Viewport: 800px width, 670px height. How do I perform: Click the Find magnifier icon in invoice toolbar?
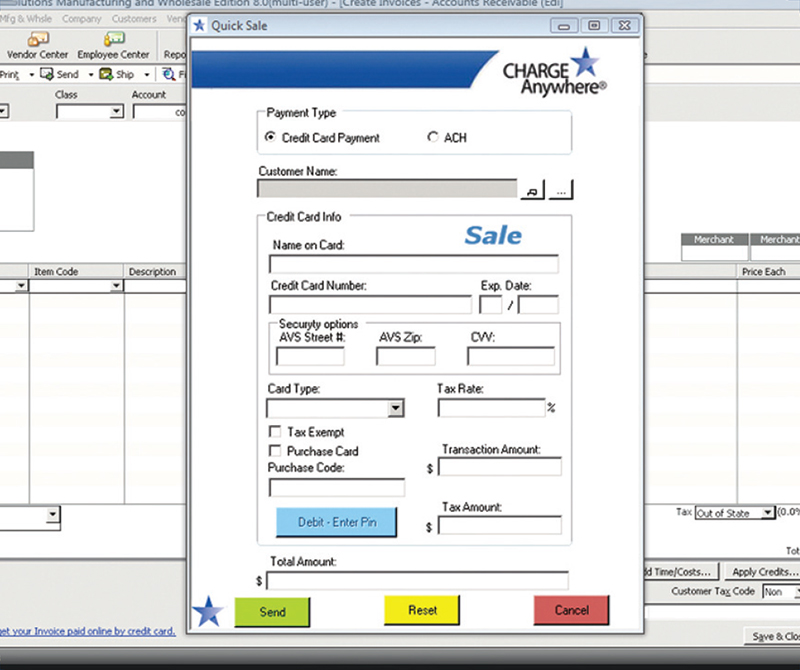pos(169,75)
